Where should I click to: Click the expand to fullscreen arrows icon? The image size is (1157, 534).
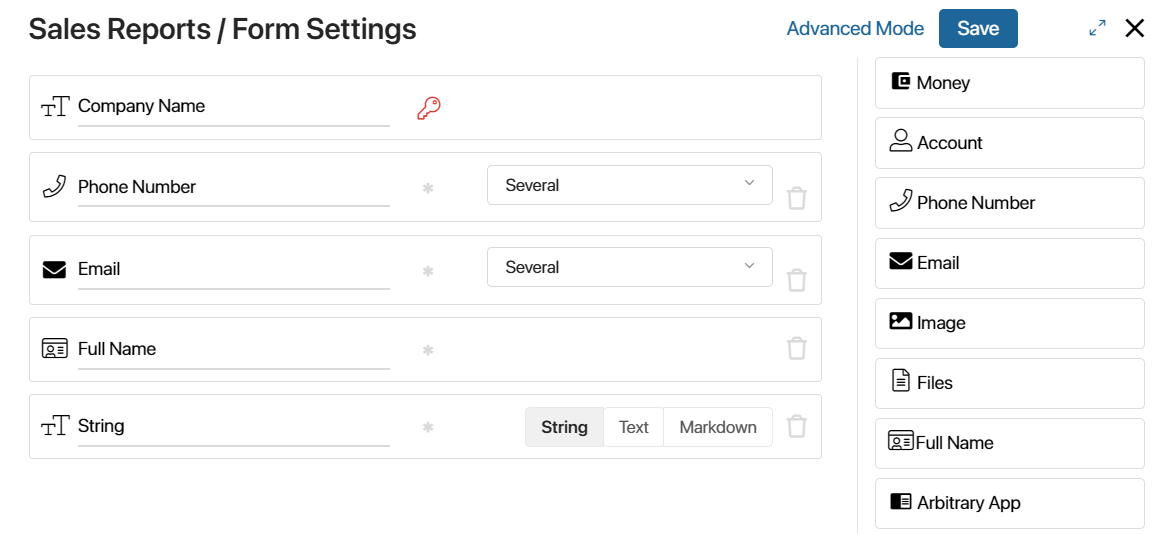click(1097, 29)
